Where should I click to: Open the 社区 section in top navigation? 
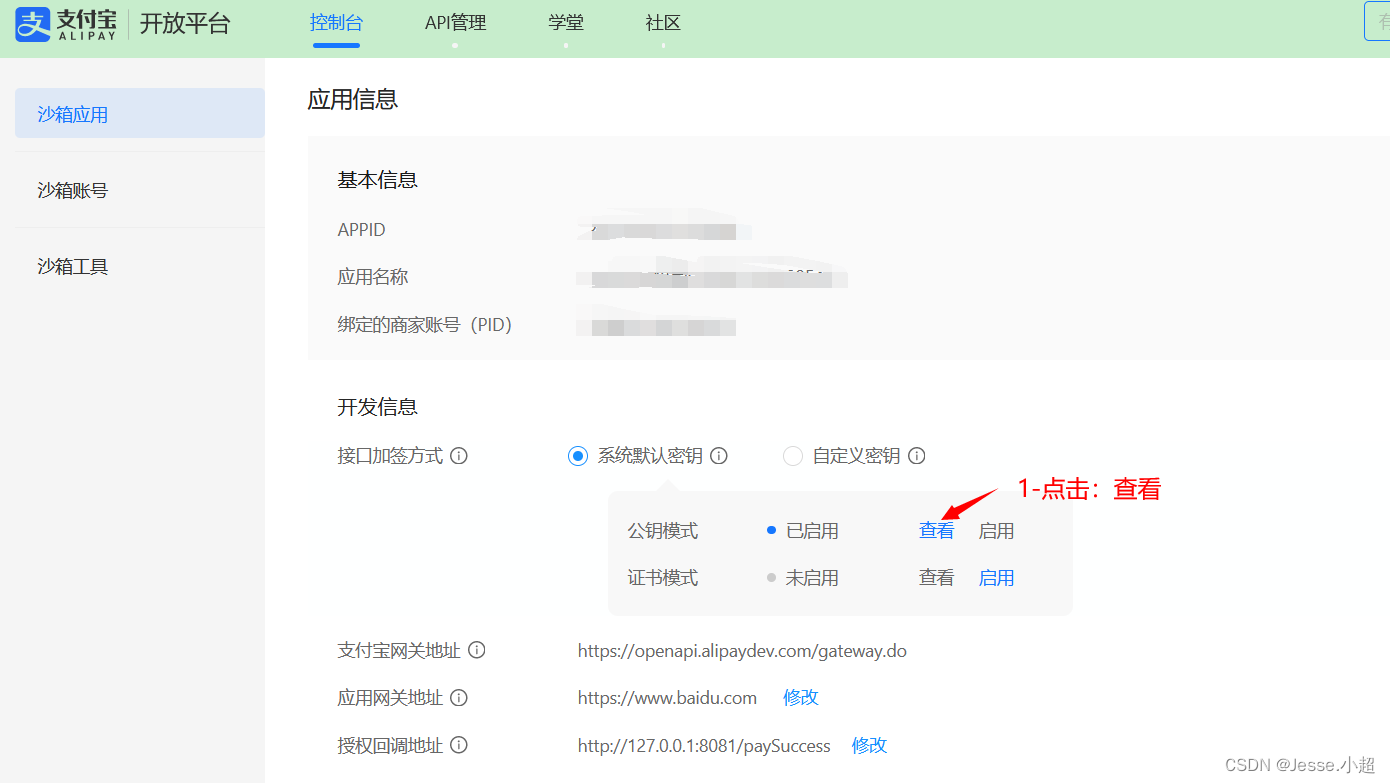pos(663,22)
